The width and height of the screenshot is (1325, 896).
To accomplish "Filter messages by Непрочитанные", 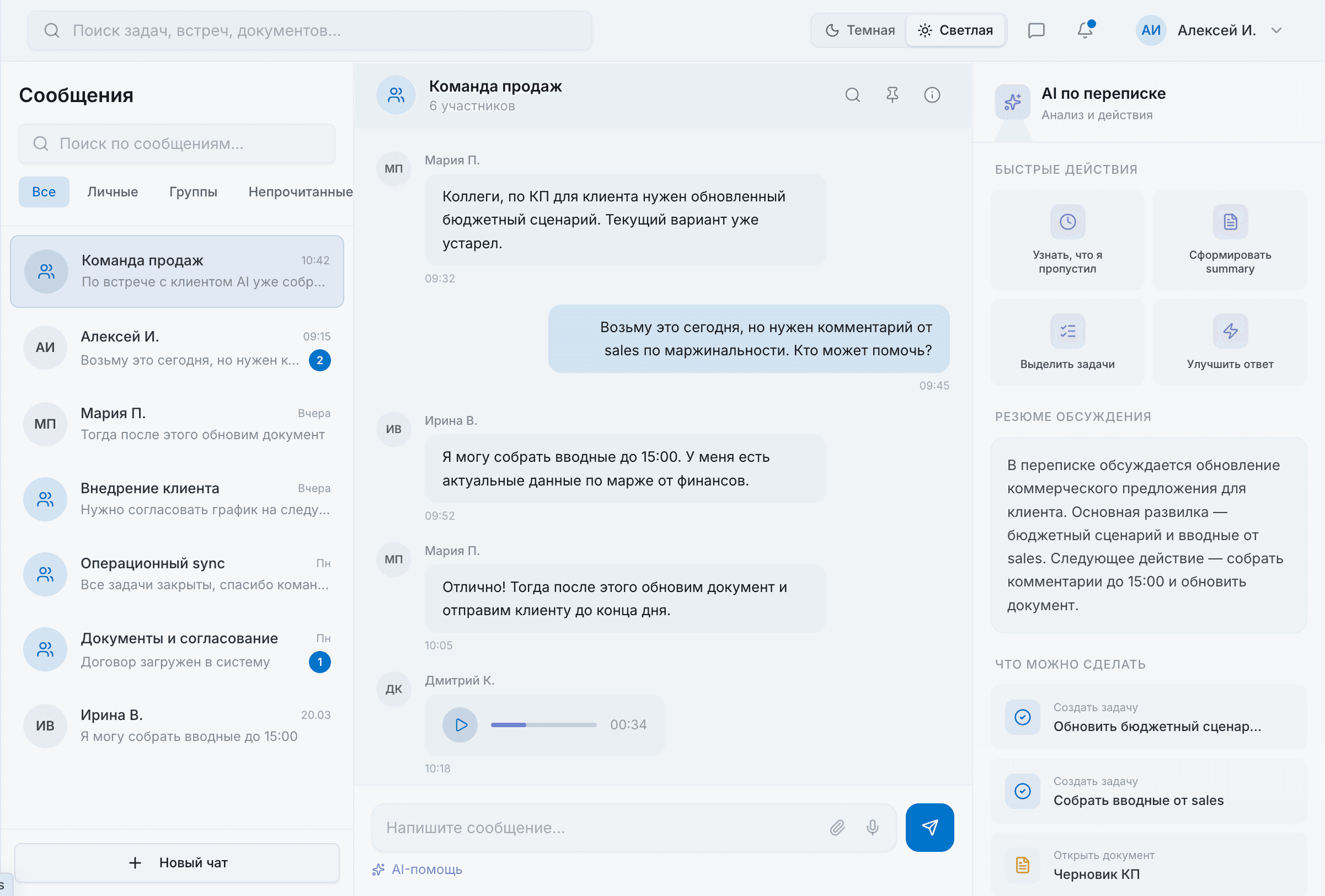I will click(300, 191).
